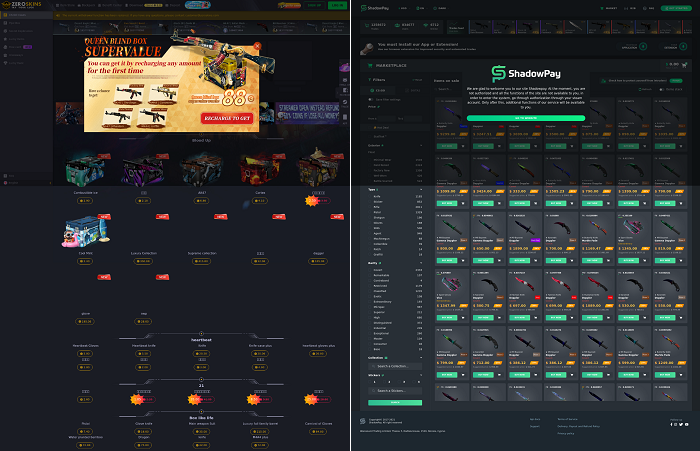
Task: Collapse the Collection filter section
Action: [421, 358]
